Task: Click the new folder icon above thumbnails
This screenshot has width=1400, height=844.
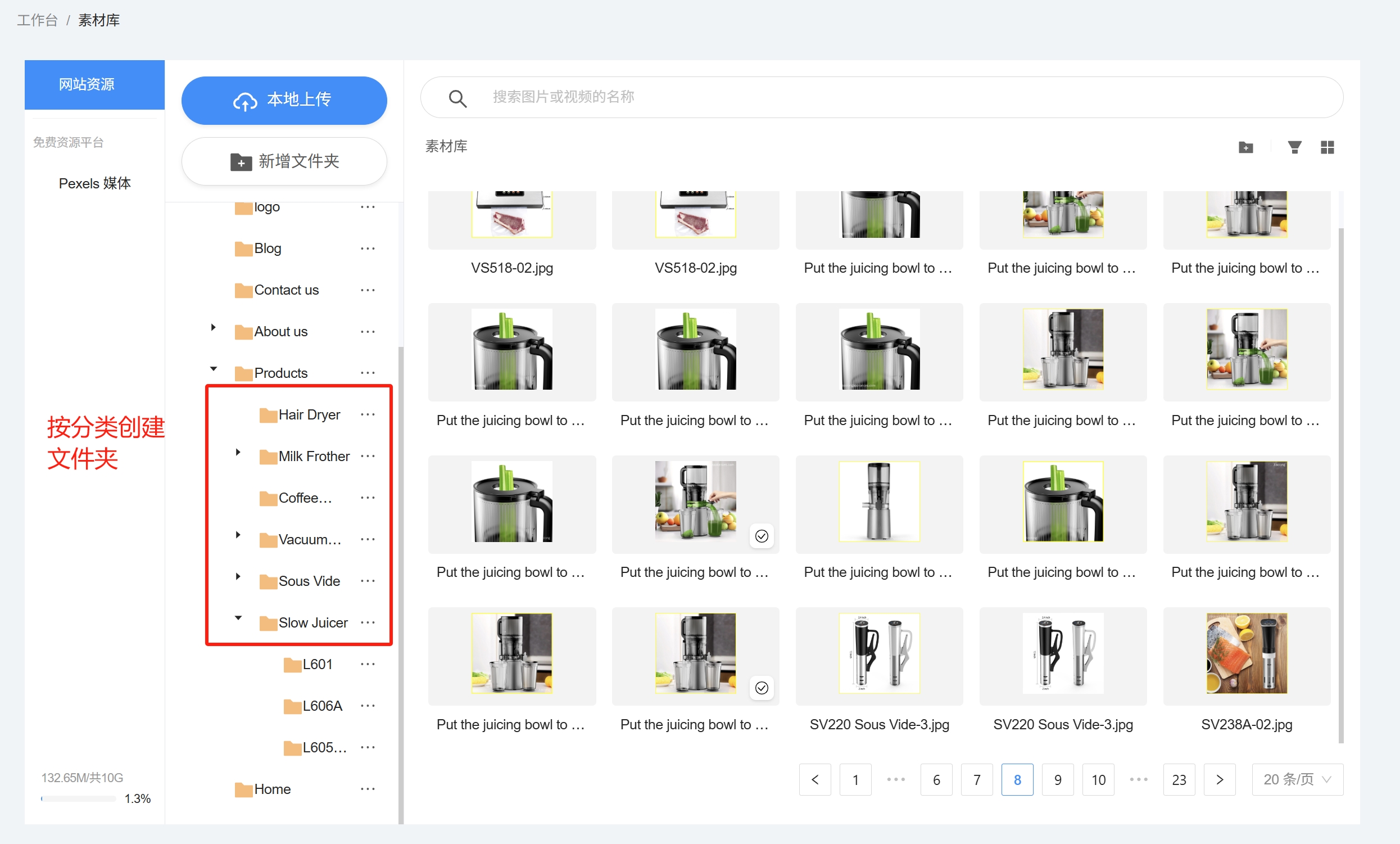Action: click(x=1245, y=147)
